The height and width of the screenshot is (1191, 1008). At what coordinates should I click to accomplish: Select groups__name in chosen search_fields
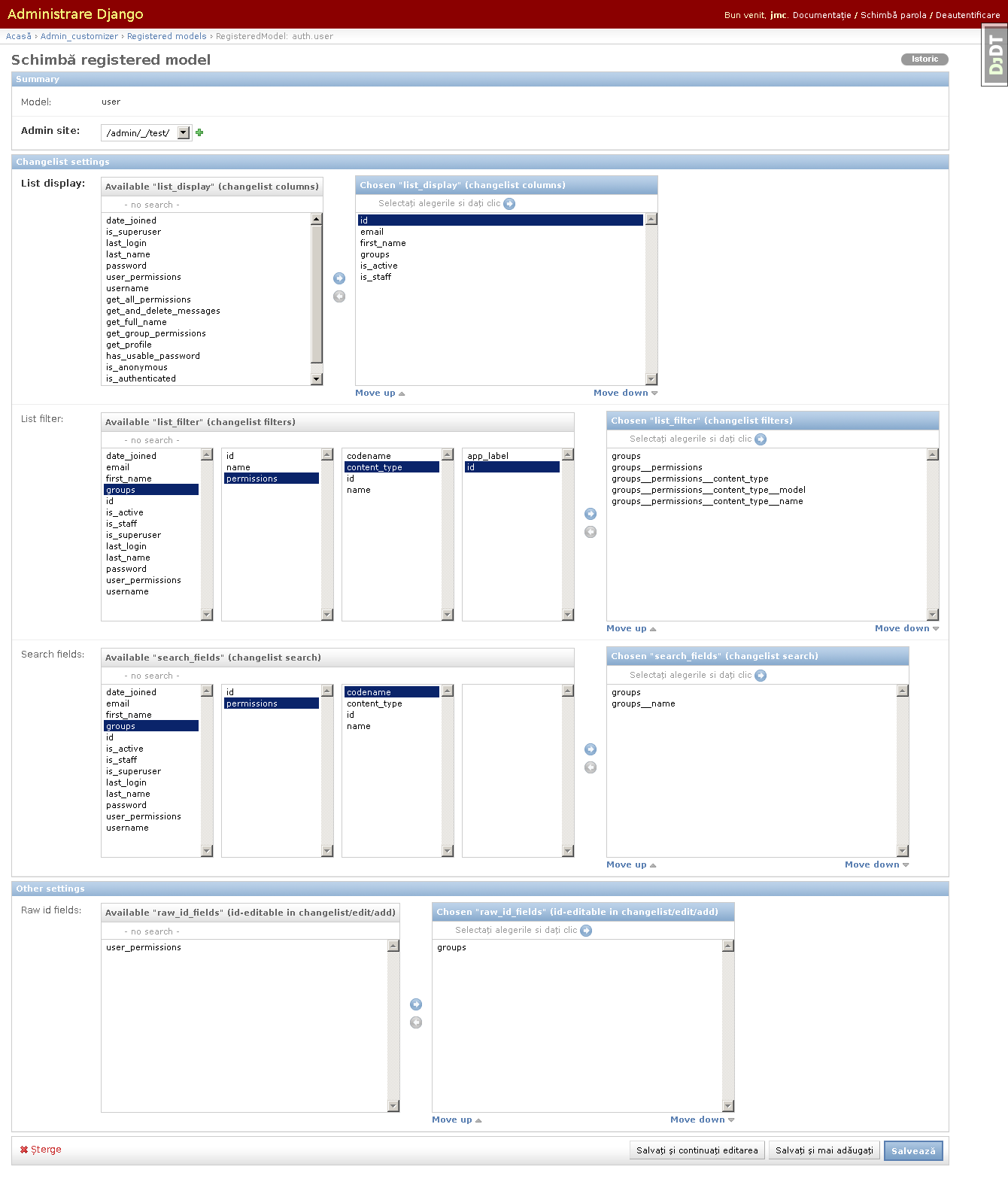[751, 703]
